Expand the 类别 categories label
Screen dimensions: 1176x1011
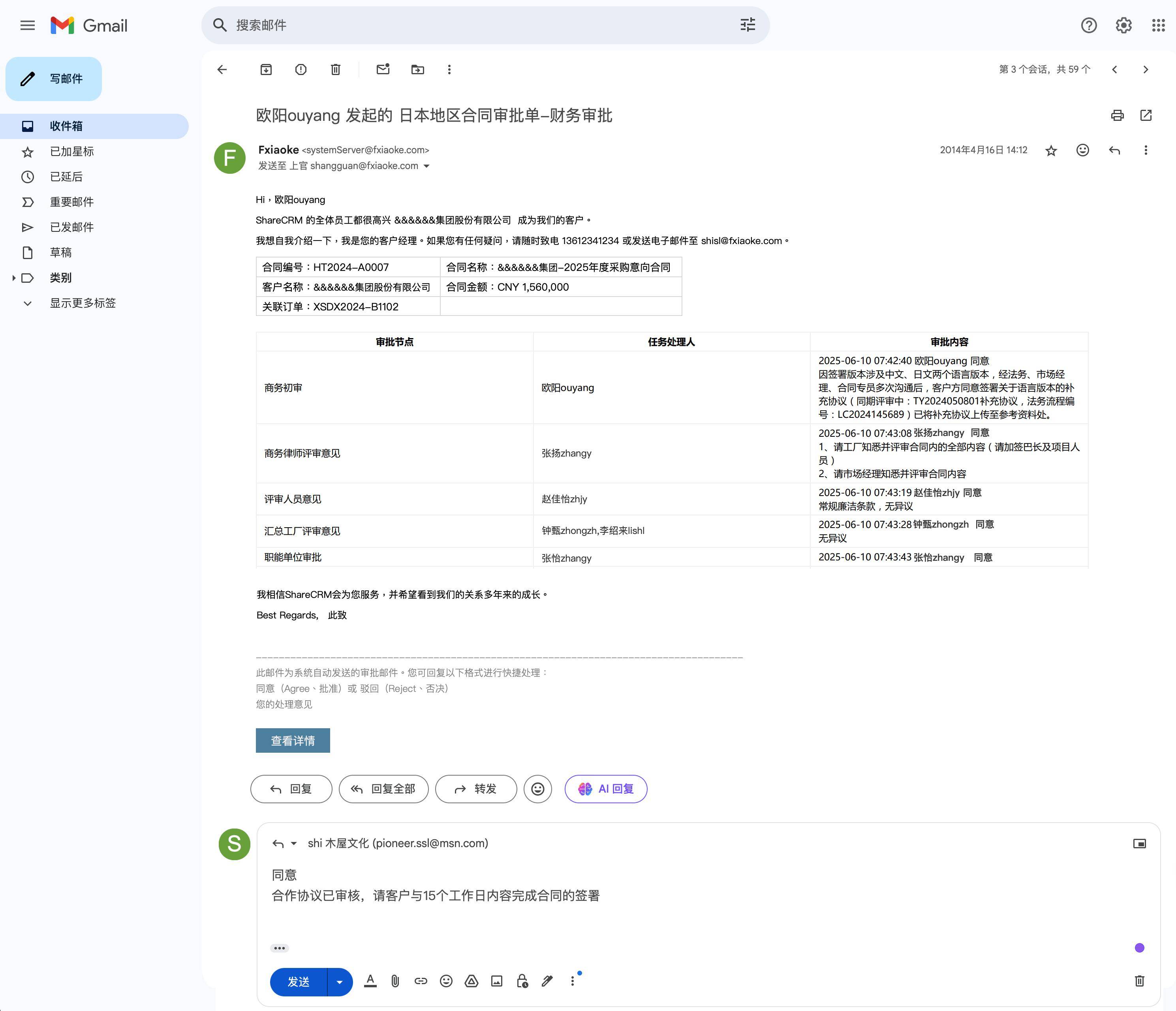(13, 278)
